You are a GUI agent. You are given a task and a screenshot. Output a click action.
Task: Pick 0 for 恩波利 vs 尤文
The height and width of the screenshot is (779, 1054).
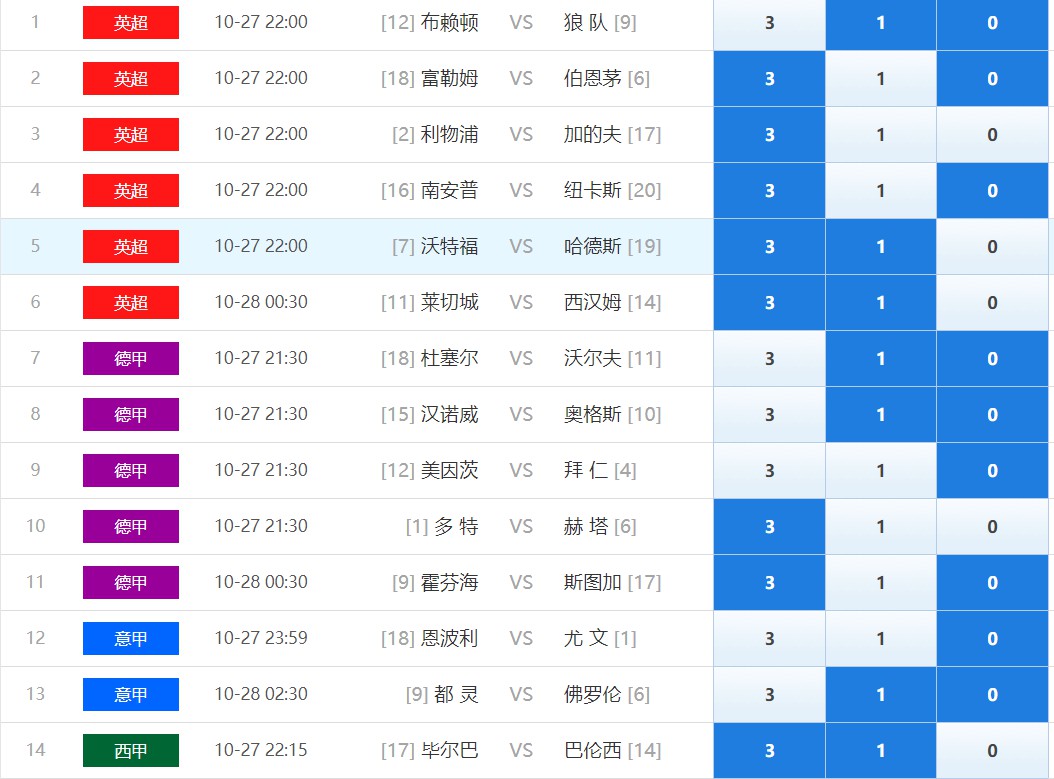[992, 639]
